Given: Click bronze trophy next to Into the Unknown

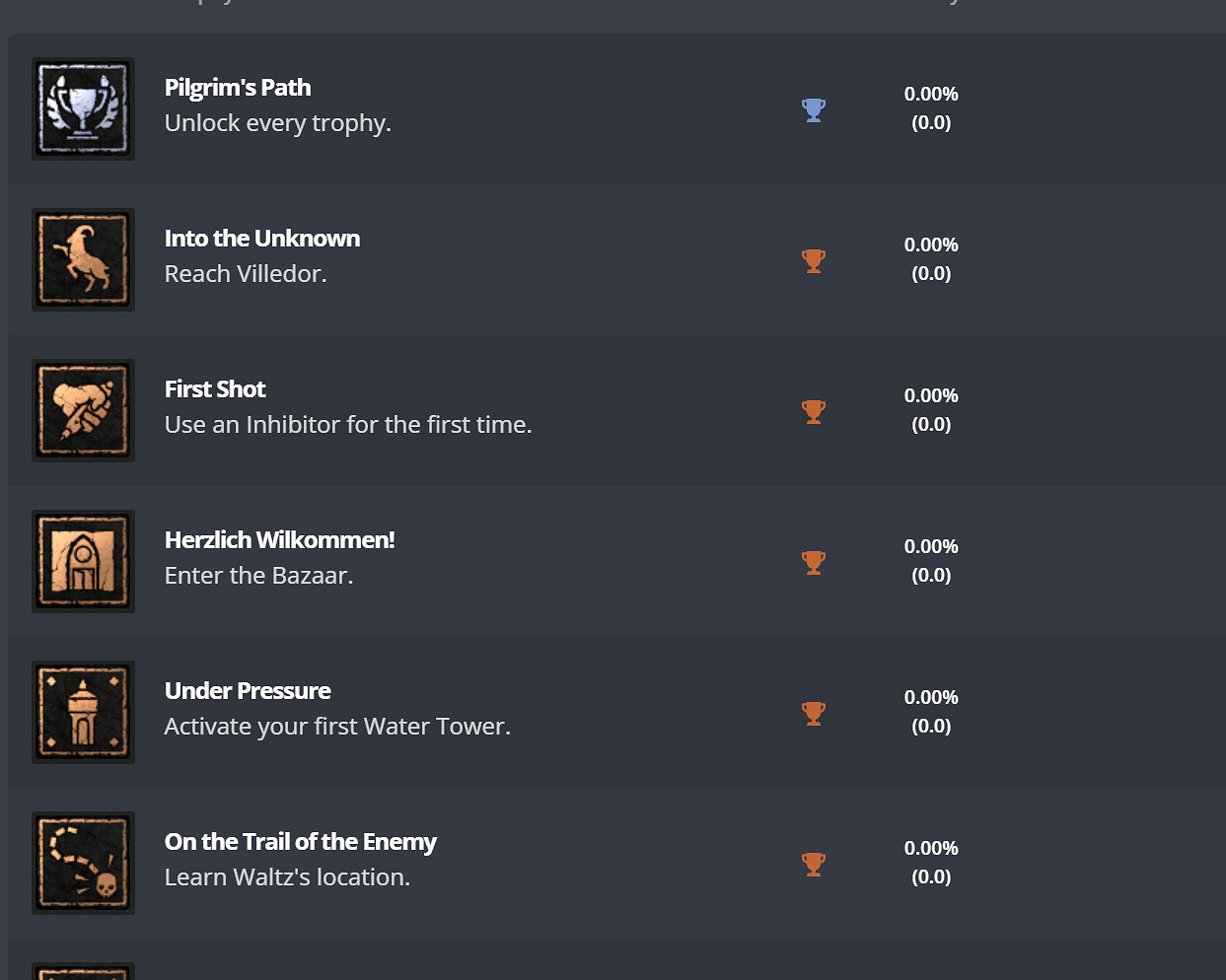Looking at the screenshot, I should click(814, 260).
